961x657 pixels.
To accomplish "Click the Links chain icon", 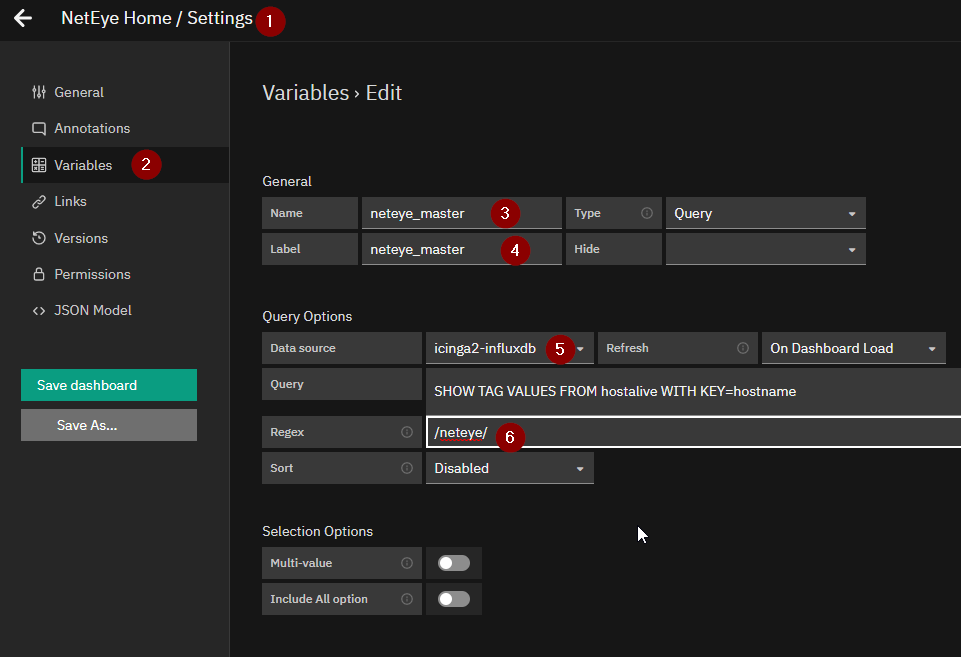I will pos(39,201).
